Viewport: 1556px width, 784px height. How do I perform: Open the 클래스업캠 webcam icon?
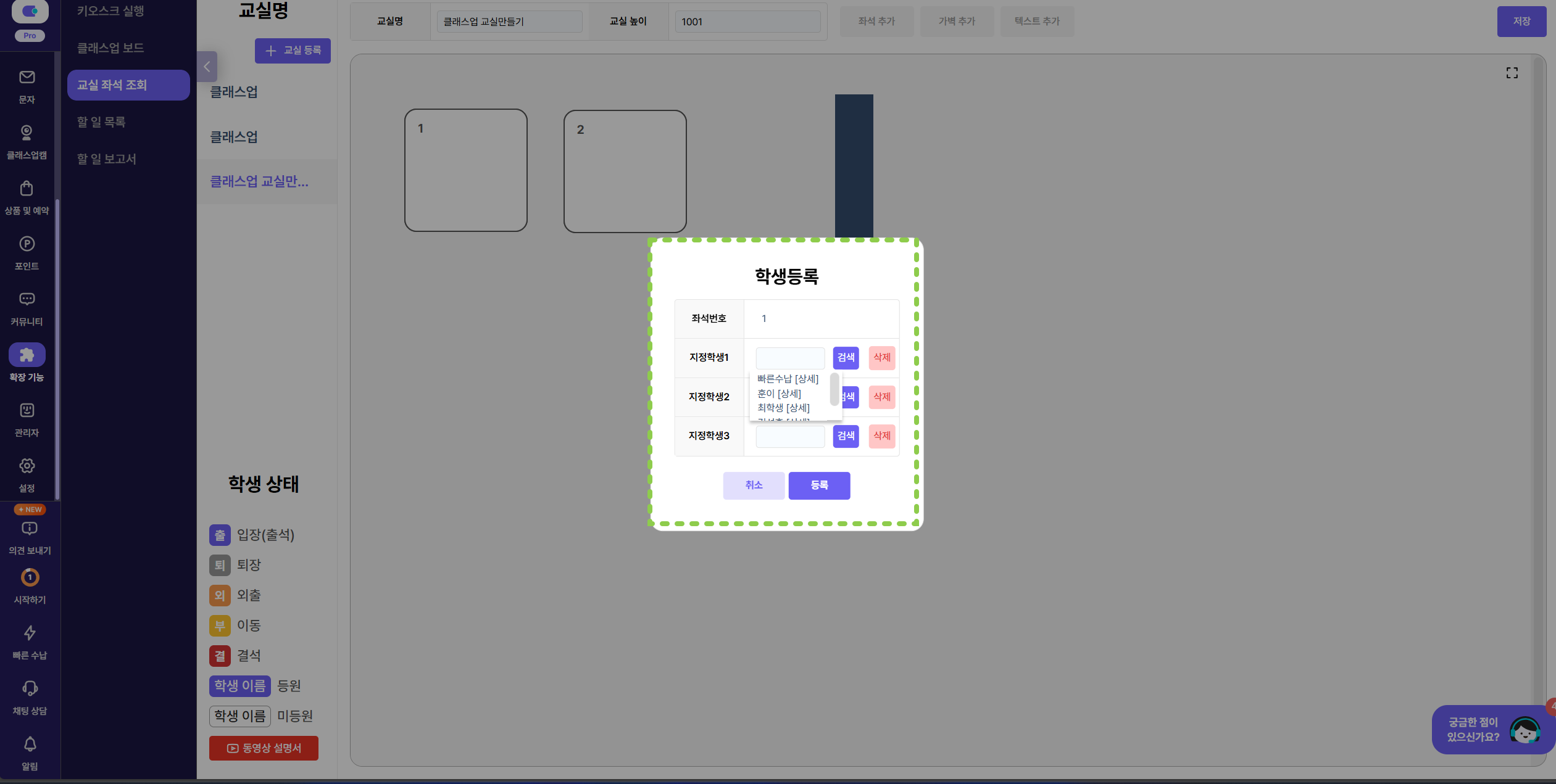point(27,133)
